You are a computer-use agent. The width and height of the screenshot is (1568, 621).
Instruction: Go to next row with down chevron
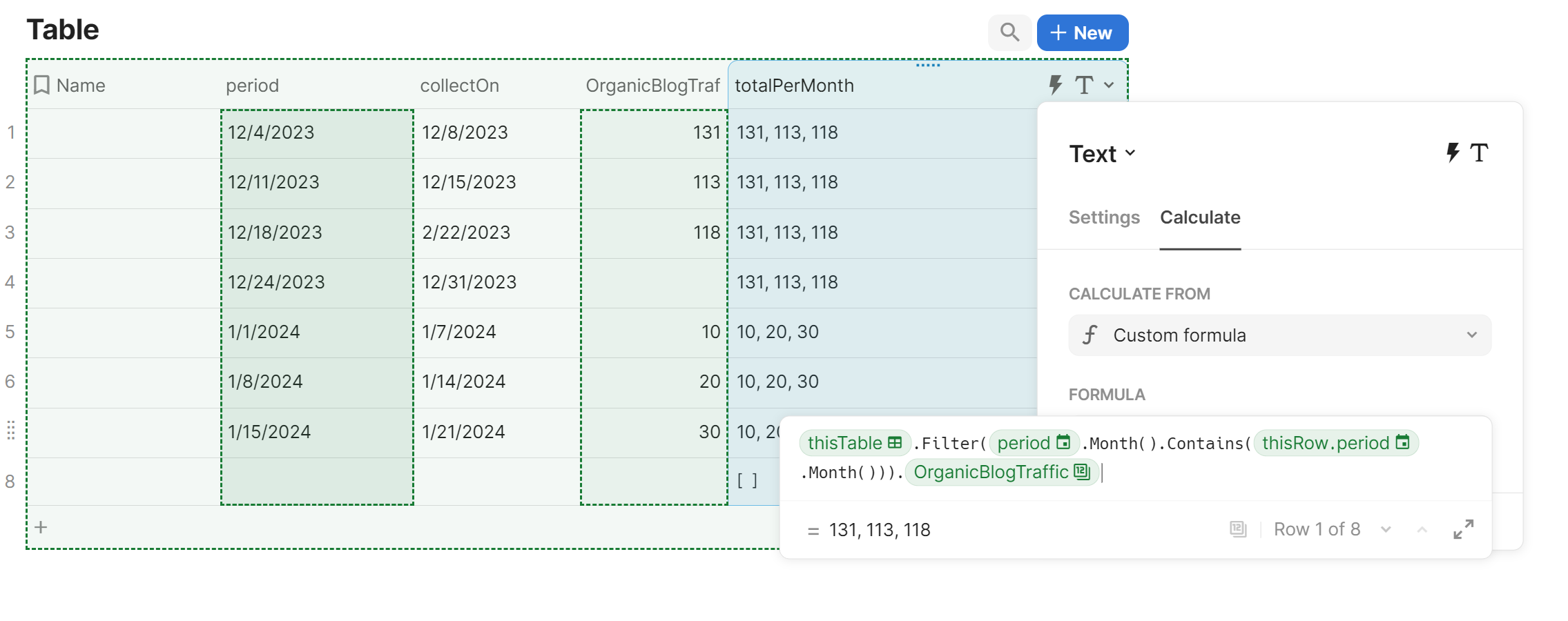(x=1386, y=529)
